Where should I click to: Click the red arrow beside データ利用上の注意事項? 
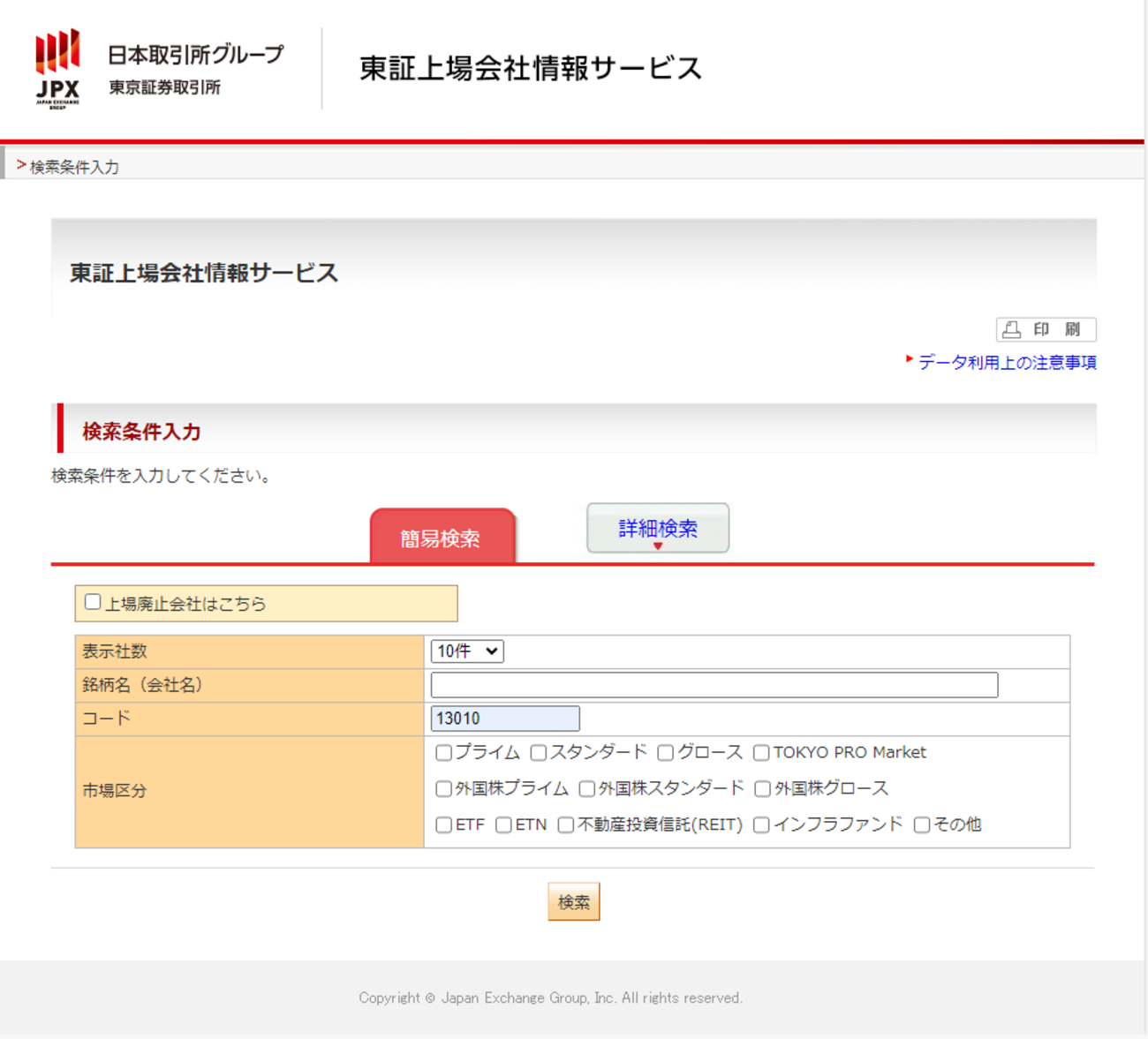(x=909, y=359)
